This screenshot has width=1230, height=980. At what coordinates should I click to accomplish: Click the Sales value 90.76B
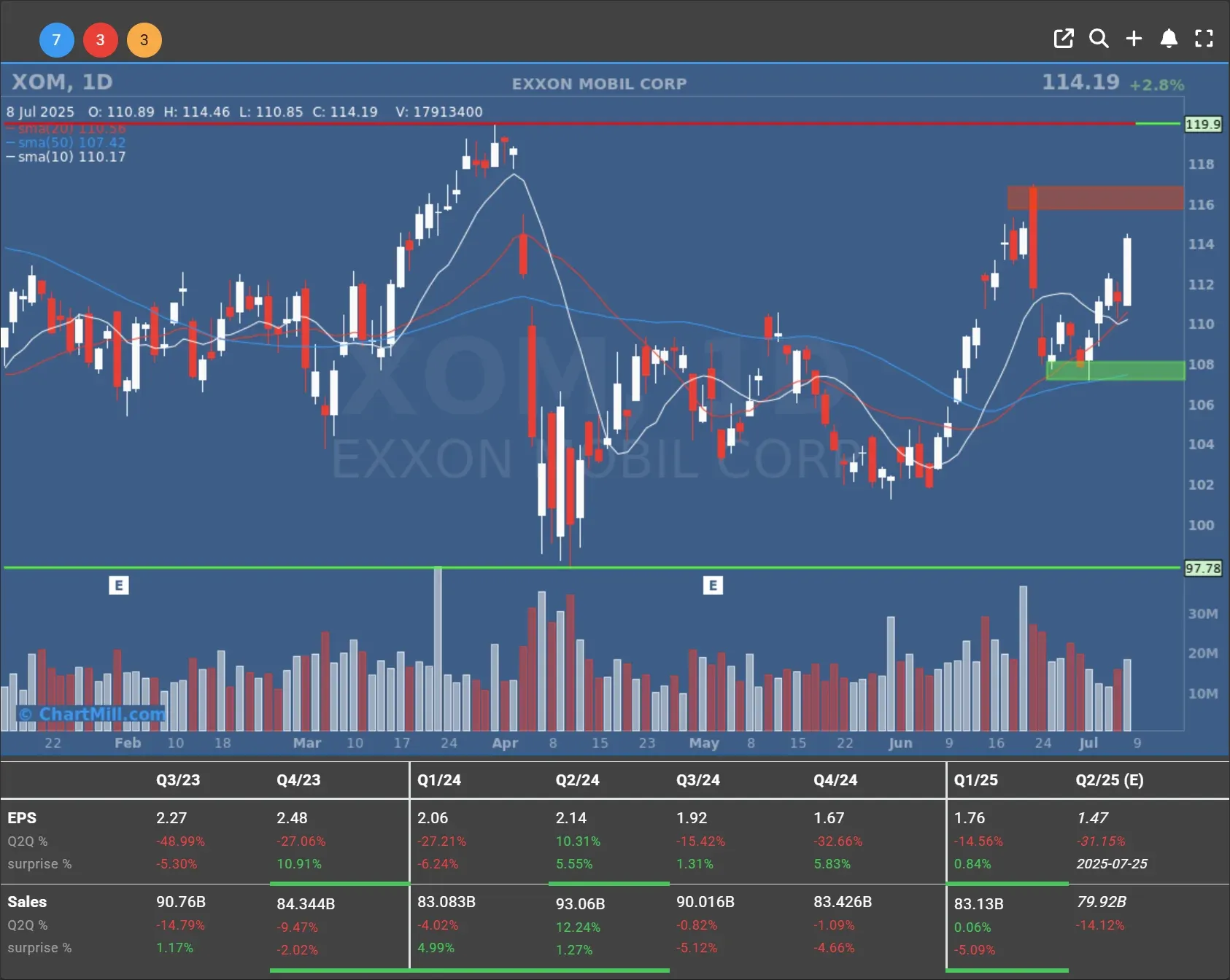click(x=181, y=902)
